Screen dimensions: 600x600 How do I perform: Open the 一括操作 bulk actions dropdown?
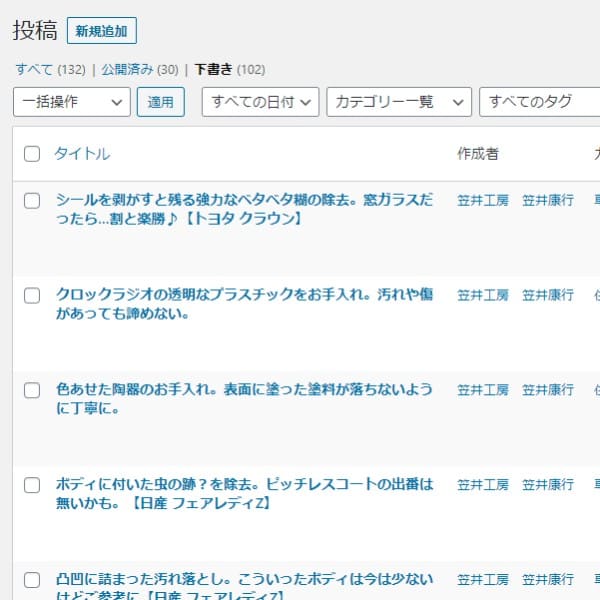point(72,102)
